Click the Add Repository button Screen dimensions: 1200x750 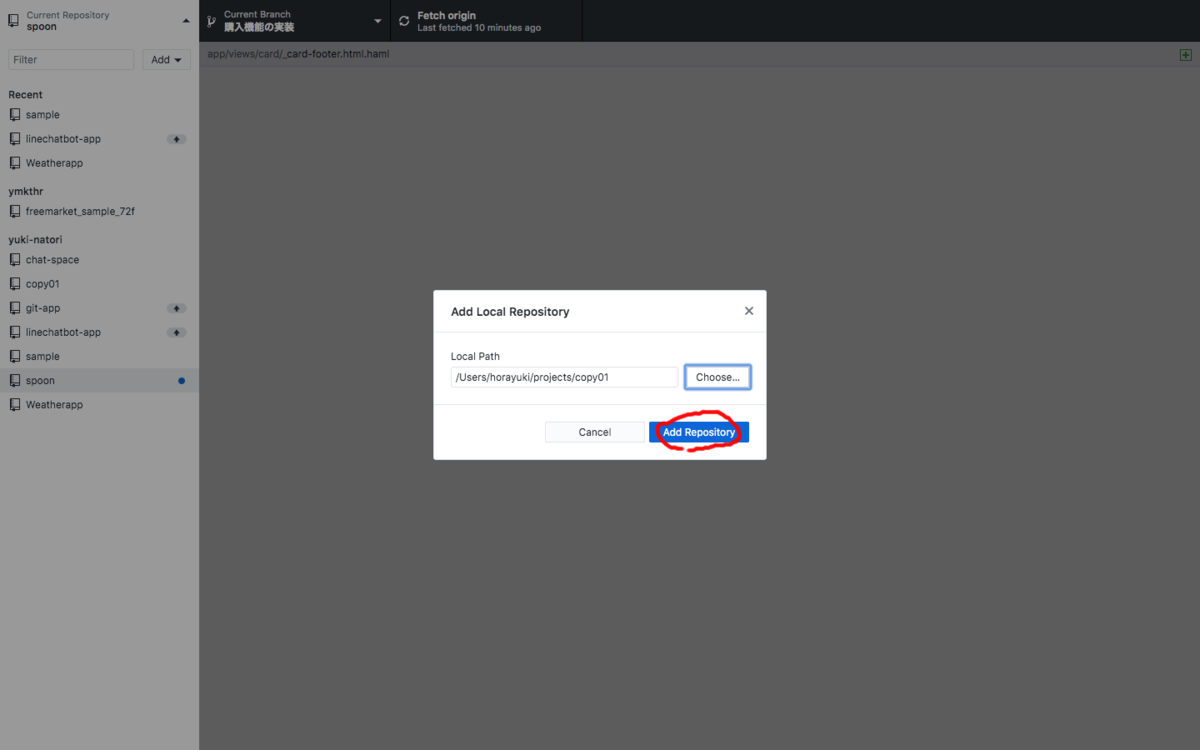699,432
